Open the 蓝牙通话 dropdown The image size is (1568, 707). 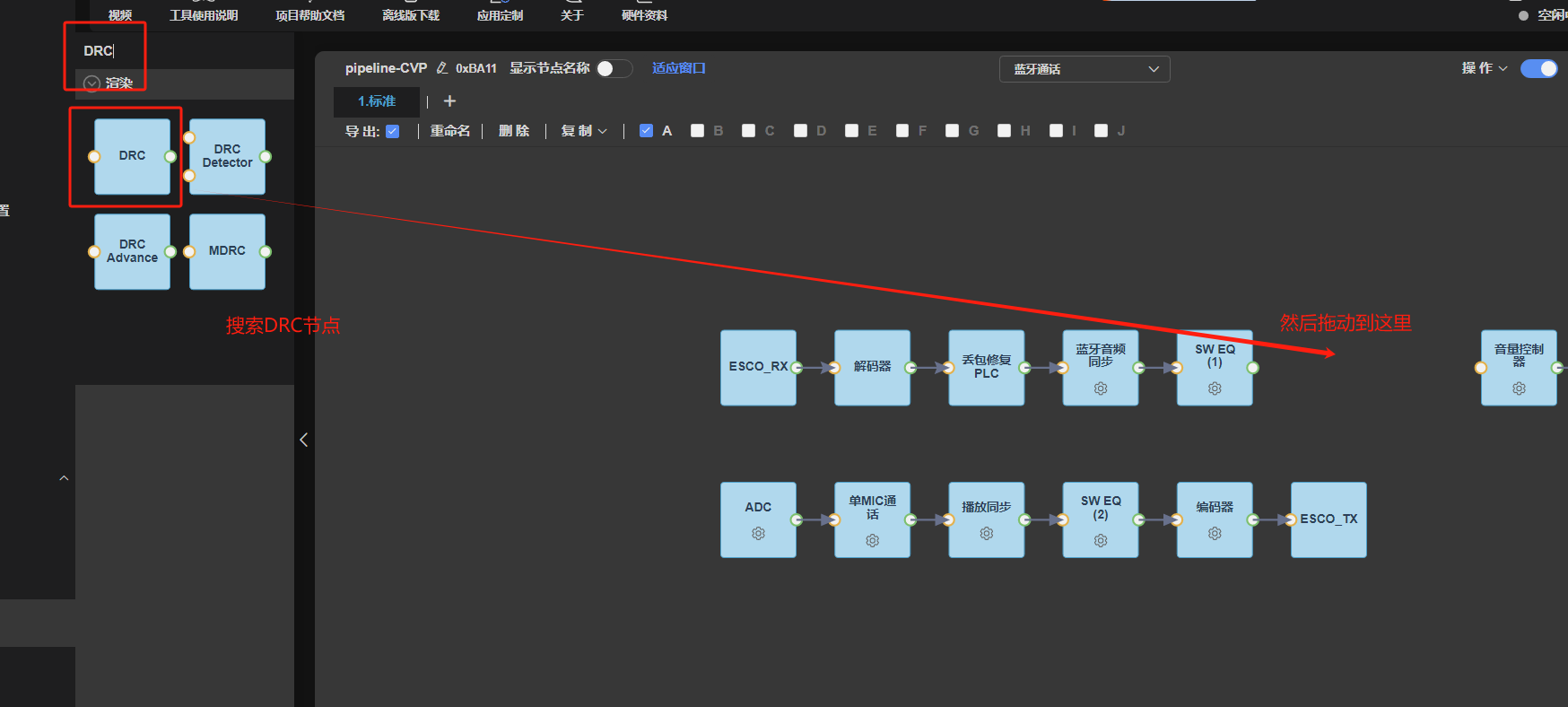tap(1085, 69)
